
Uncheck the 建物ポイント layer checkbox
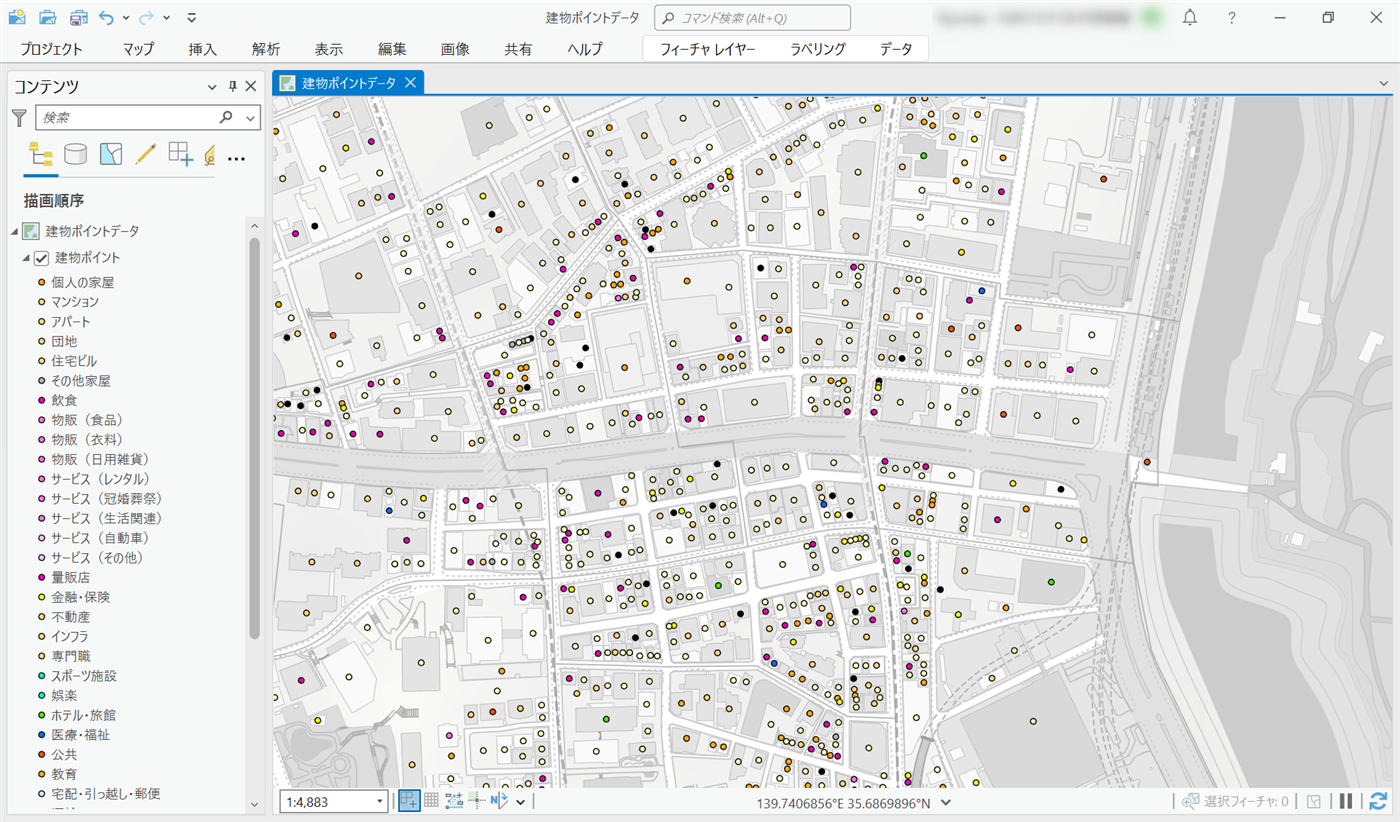[x=41, y=258]
